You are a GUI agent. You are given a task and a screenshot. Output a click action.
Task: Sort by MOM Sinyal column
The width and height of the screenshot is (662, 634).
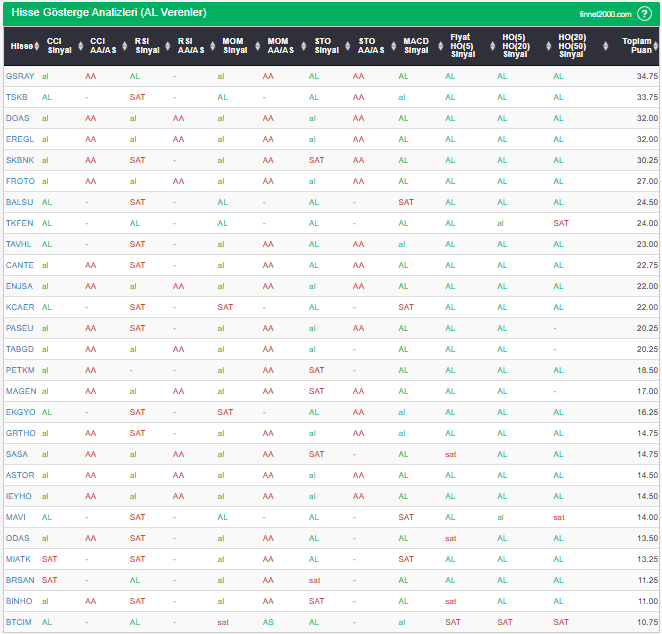(235, 46)
